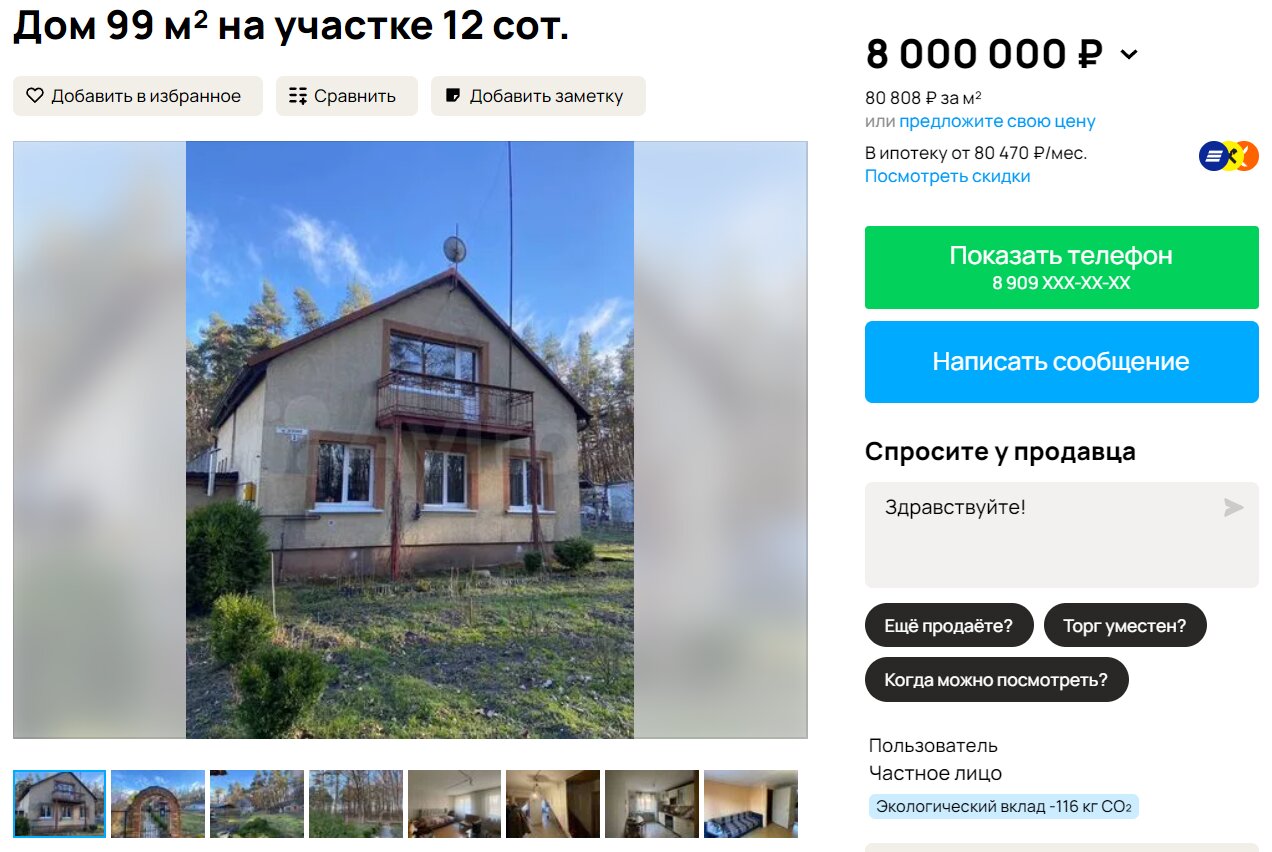Screen dimensions: 1272x852
Task: Click the heart icon to add to favorites
Action: point(35,96)
